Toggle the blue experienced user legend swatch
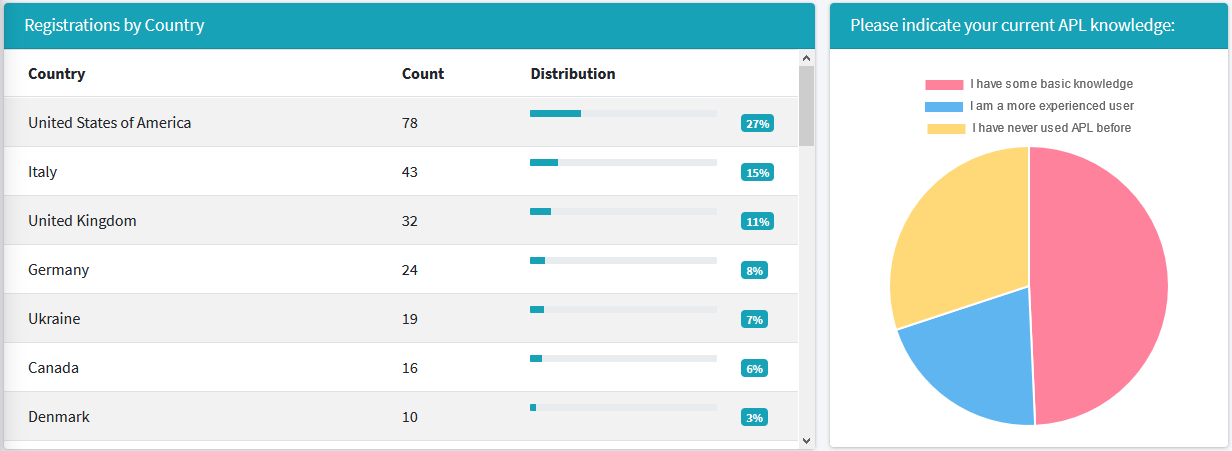 (x=944, y=106)
